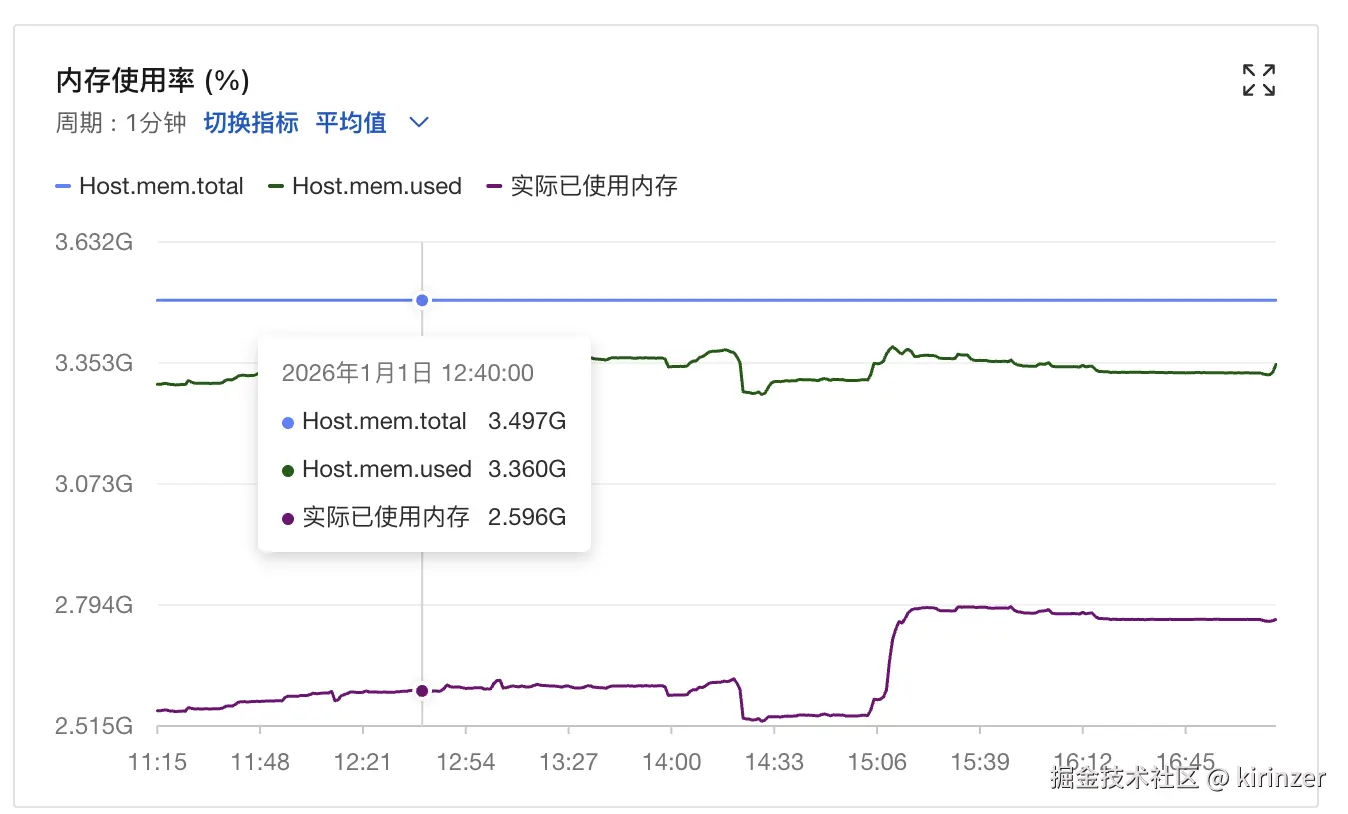The height and width of the screenshot is (814, 1348).
Task: Click the 14:00 label on time axis
Action: coord(671,762)
